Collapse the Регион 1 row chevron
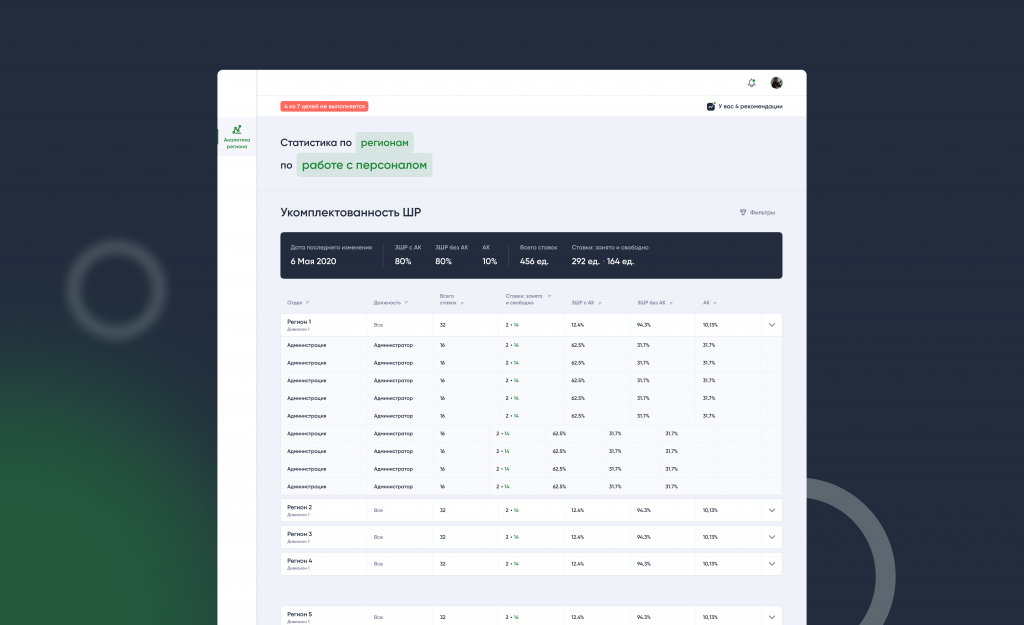Image resolution: width=1024 pixels, height=625 pixels. point(772,325)
